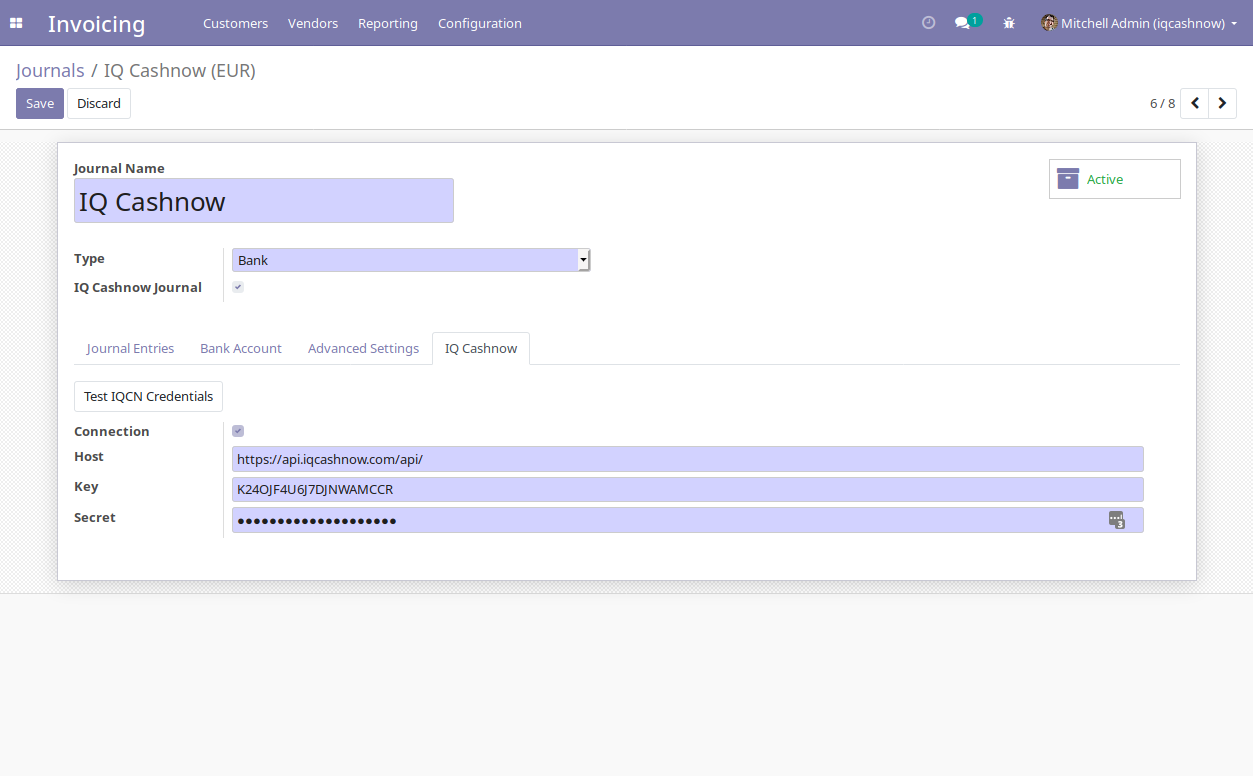This screenshot has height=776, width=1253.
Task: Click the Invoicing app title
Action: click(96, 23)
